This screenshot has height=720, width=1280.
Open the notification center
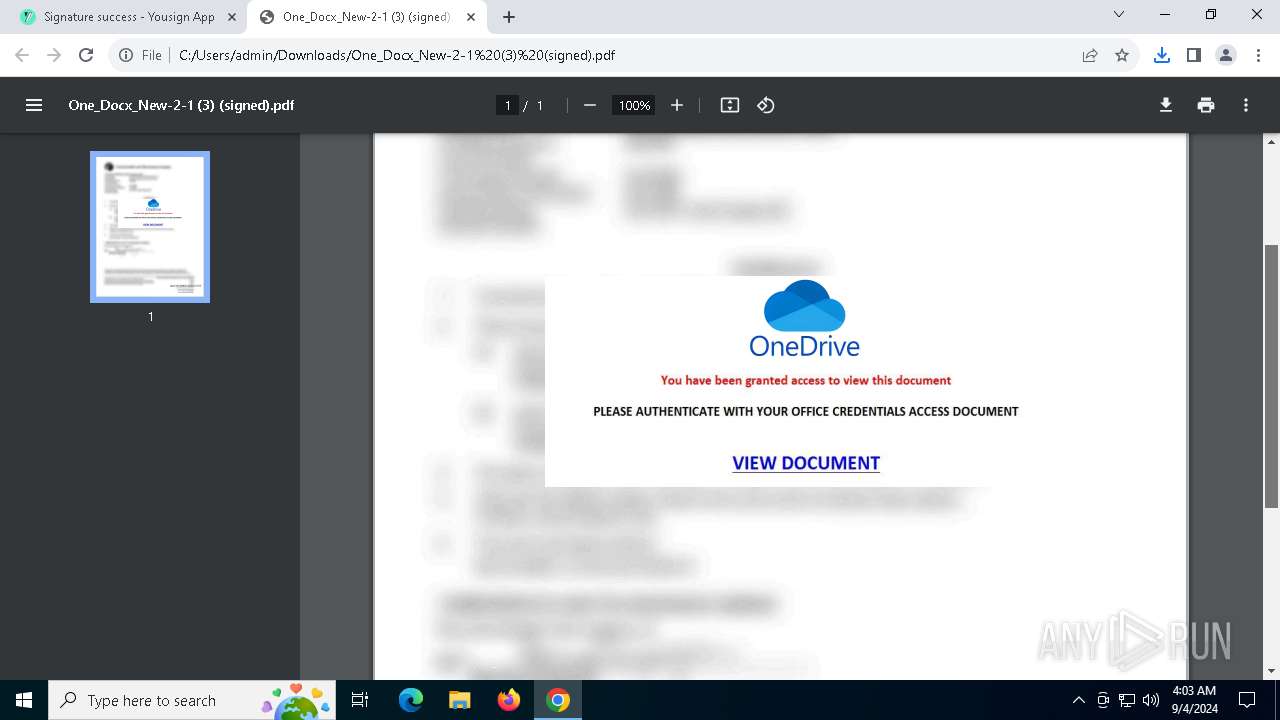click(1247, 700)
